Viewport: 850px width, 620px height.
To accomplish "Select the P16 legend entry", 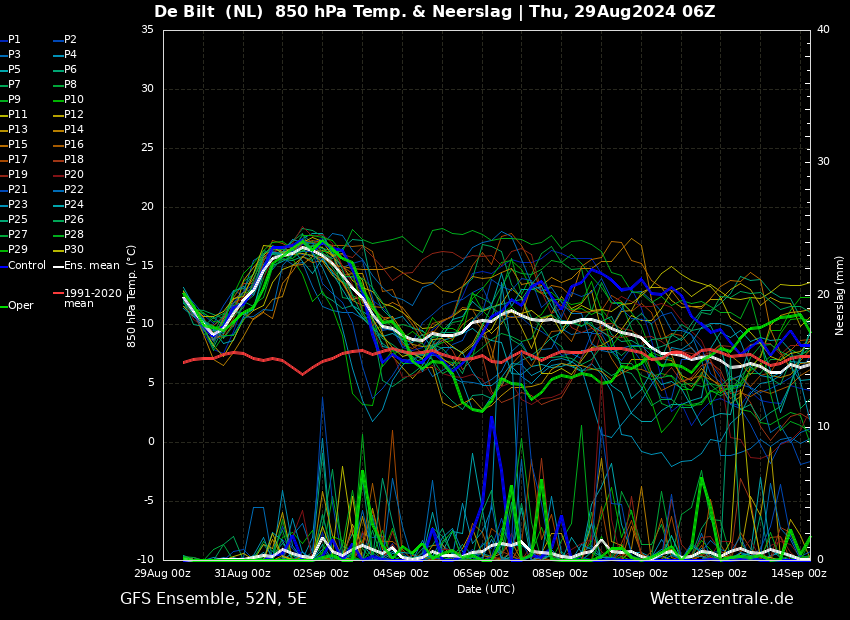I will tap(73, 145).
